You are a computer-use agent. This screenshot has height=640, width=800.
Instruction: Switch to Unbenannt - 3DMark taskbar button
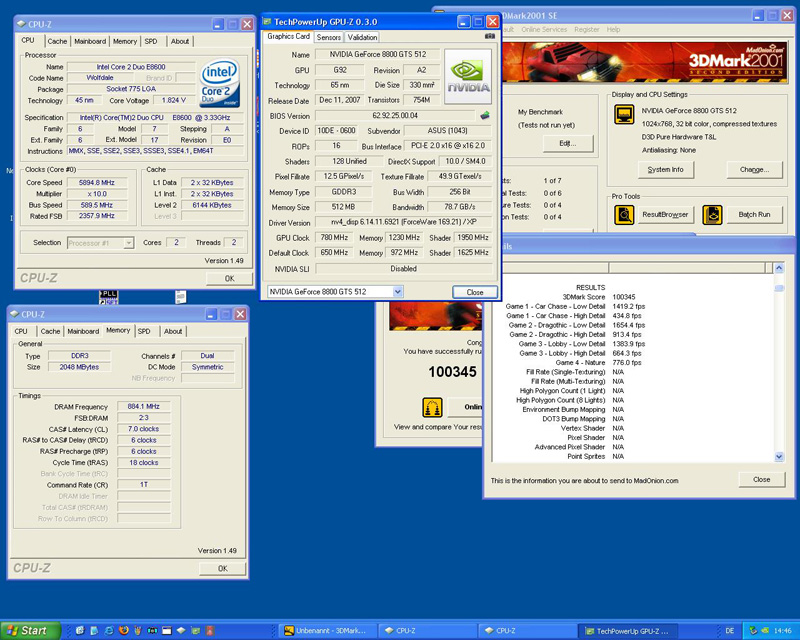329,631
